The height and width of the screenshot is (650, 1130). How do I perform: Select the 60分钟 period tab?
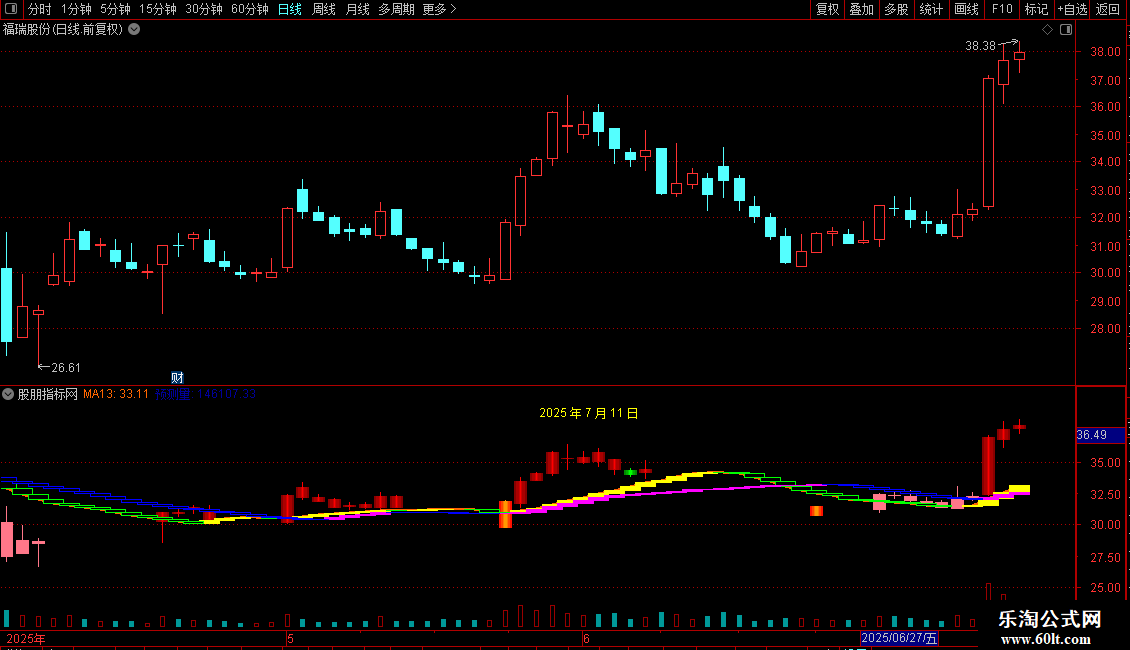click(249, 9)
